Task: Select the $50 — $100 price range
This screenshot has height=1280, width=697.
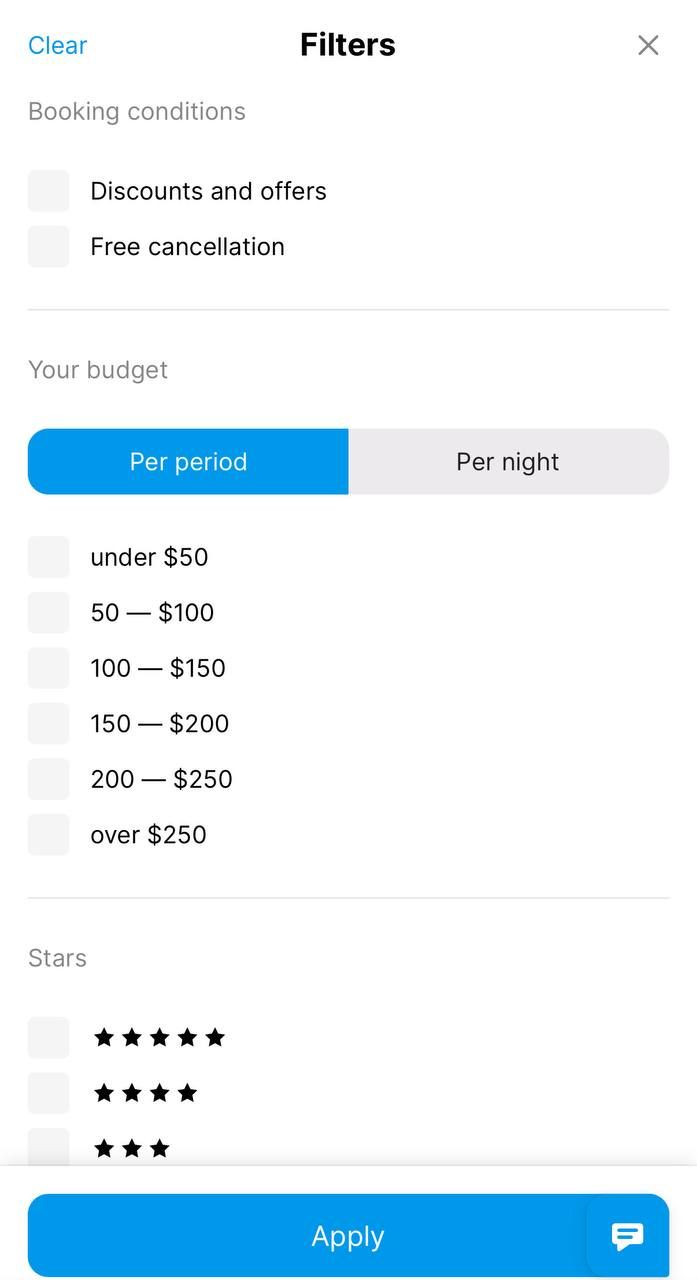Action: pyautogui.click(x=48, y=612)
